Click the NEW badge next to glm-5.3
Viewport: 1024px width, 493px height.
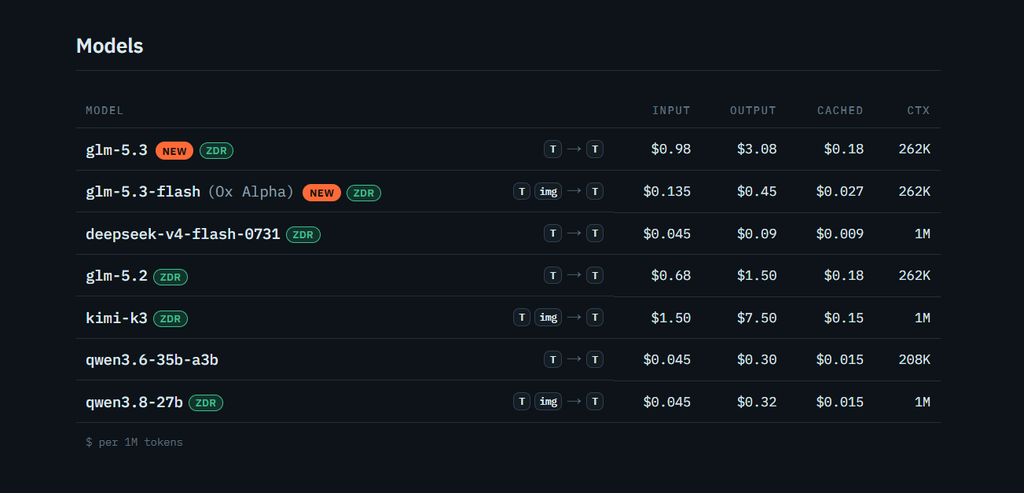point(174,151)
